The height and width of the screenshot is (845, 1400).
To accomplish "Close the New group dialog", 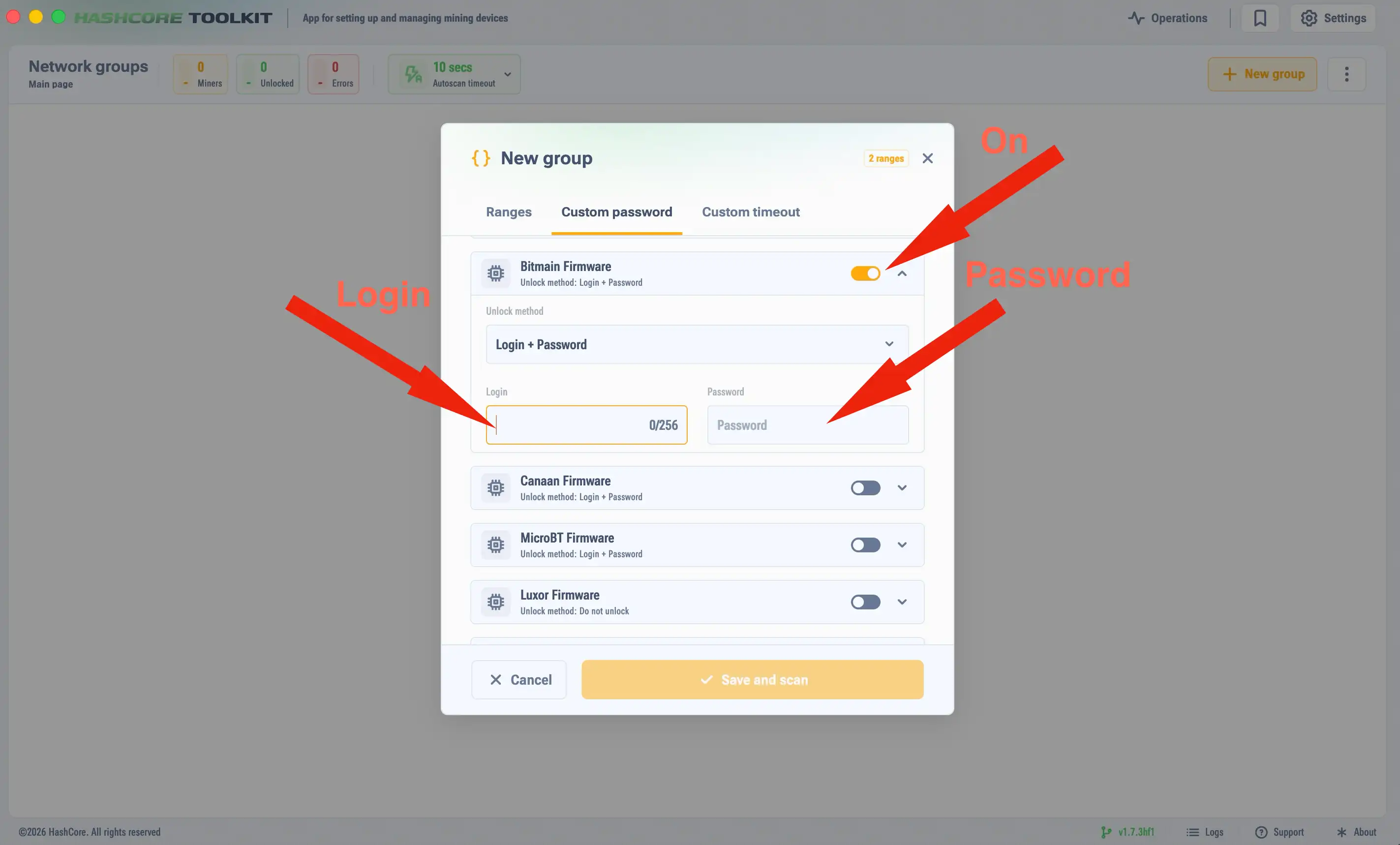I will 927,158.
